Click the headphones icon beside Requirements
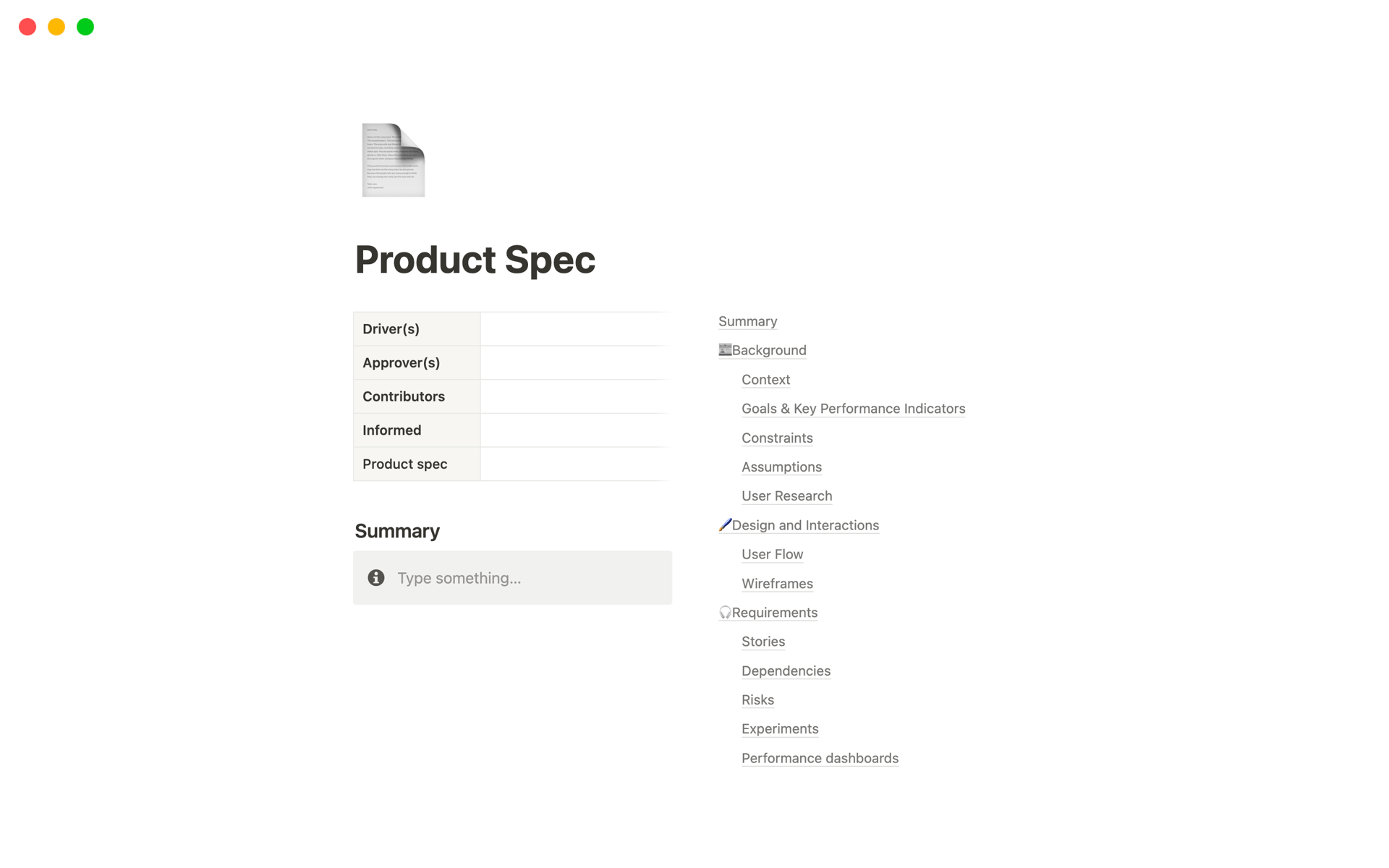1389x868 pixels. (725, 613)
